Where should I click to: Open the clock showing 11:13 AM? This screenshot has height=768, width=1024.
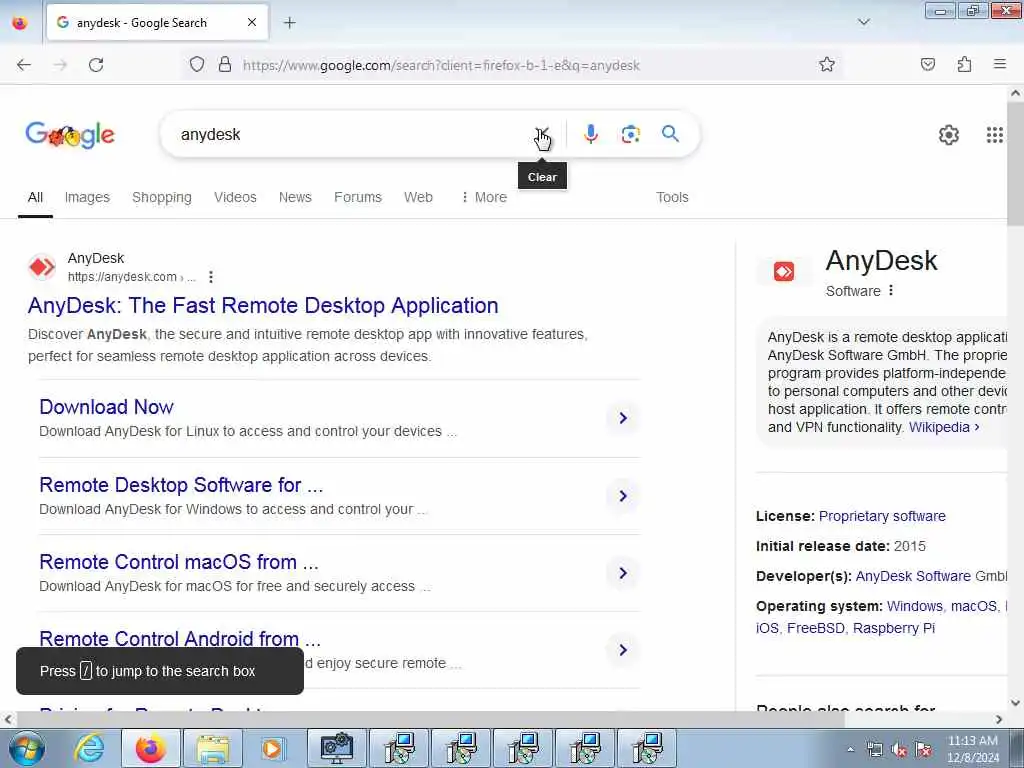coord(973,749)
